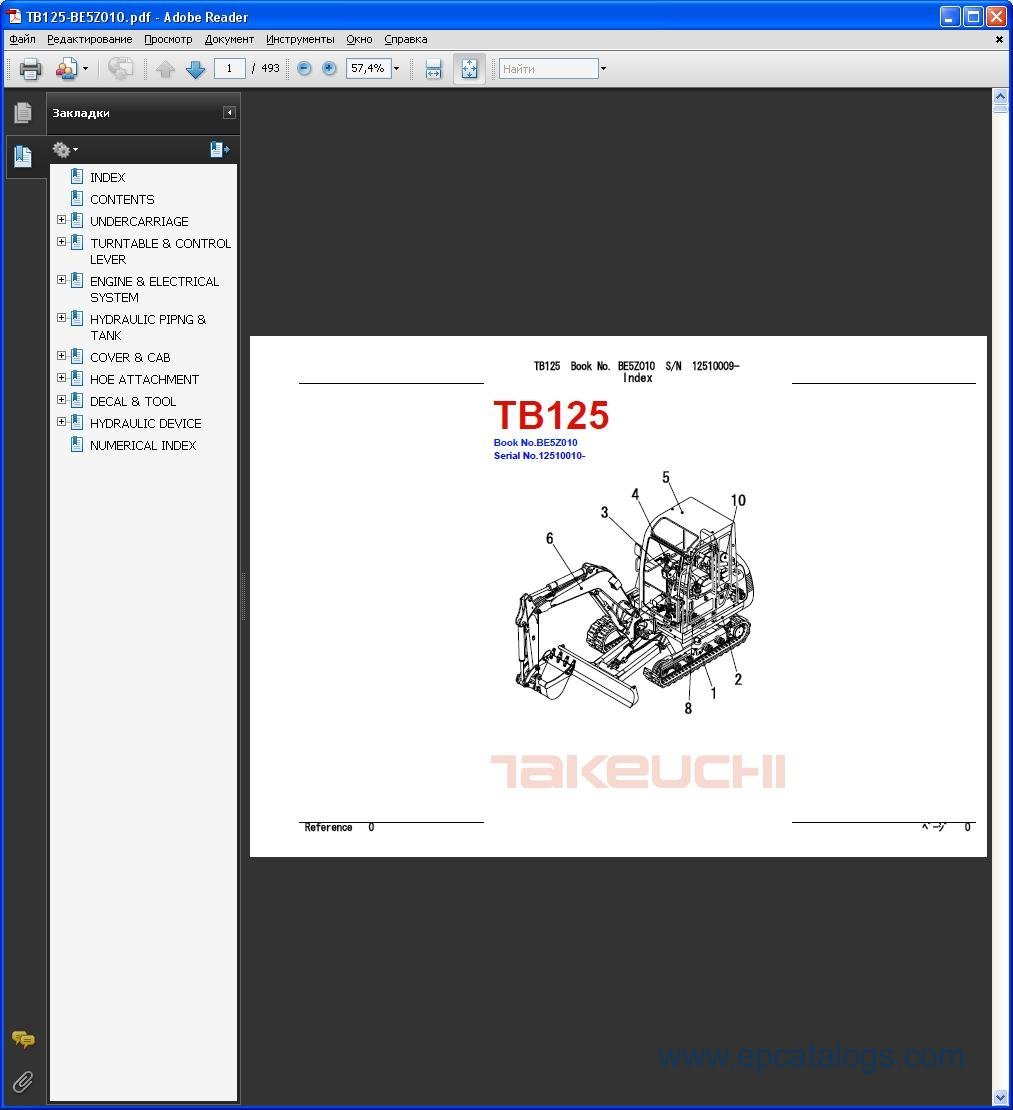Toggle the fit one full page icon

click(469, 69)
